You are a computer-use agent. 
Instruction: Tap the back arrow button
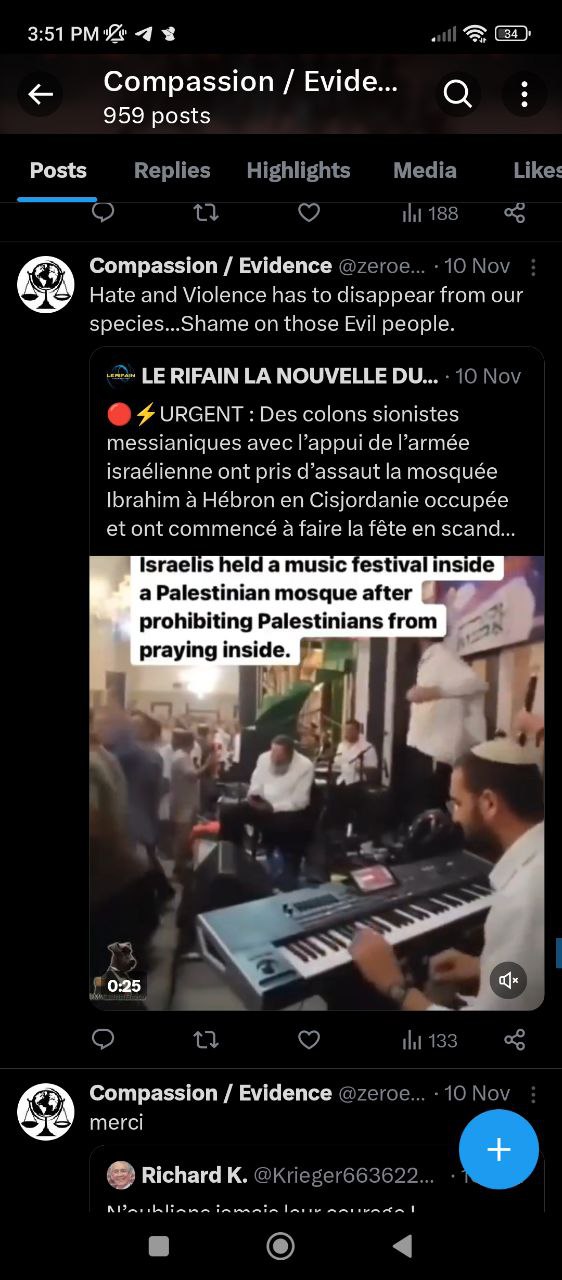[x=40, y=95]
